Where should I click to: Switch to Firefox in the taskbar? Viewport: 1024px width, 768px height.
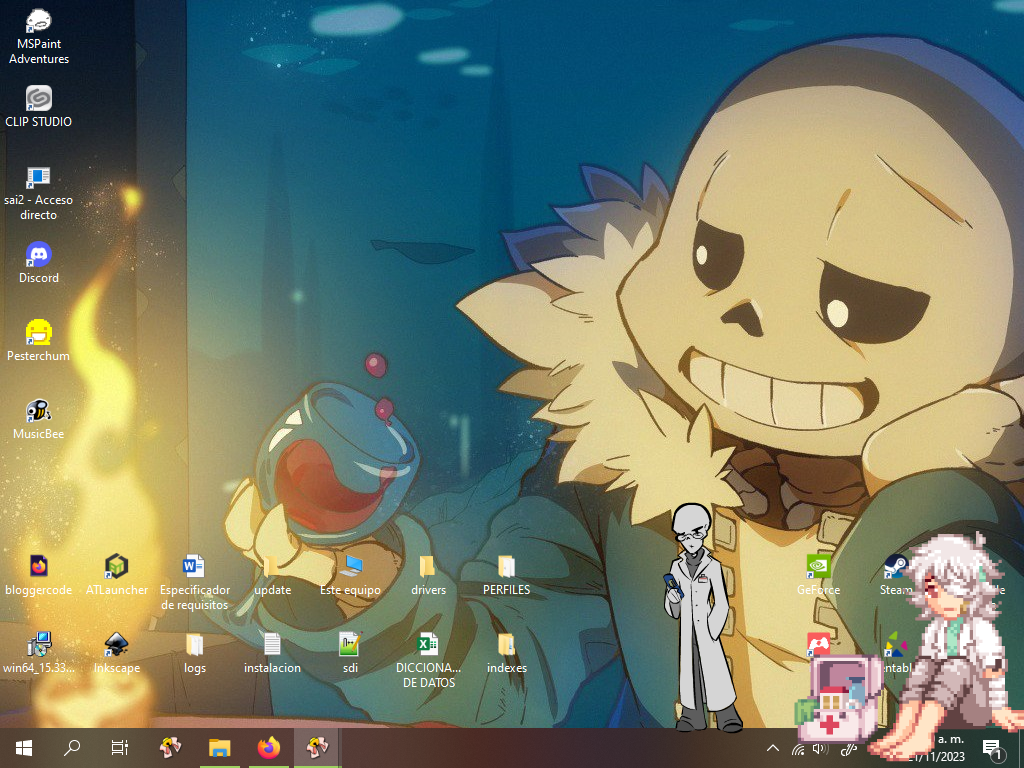pyautogui.click(x=268, y=747)
